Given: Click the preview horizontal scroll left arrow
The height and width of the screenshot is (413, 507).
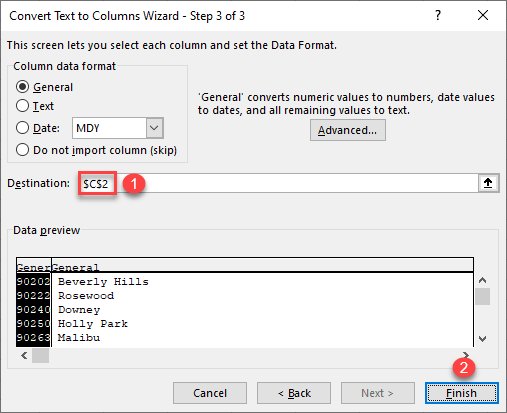Looking at the screenshot, I should [x=24, y=356].
